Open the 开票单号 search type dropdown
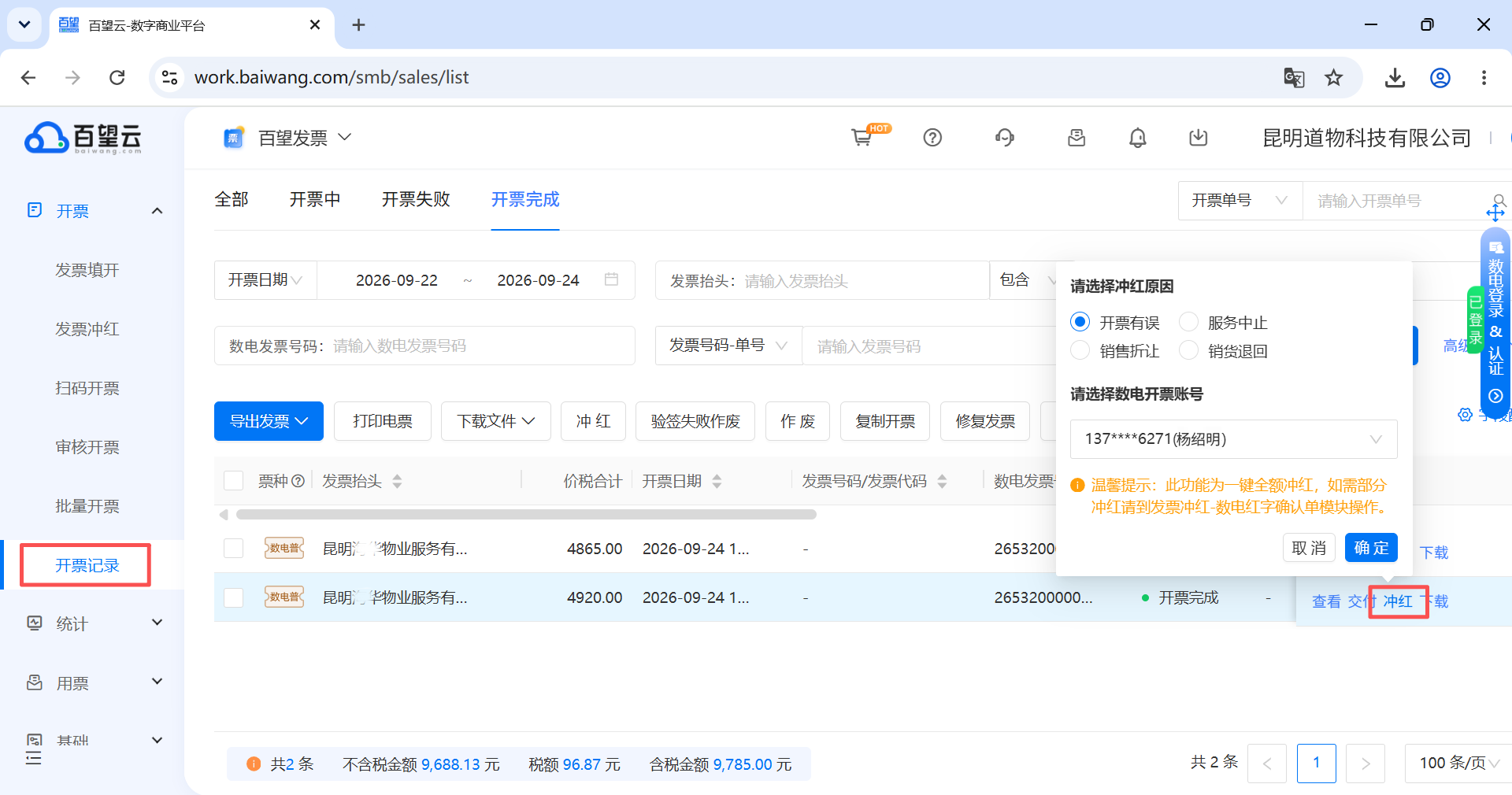 coord(1240,201)
